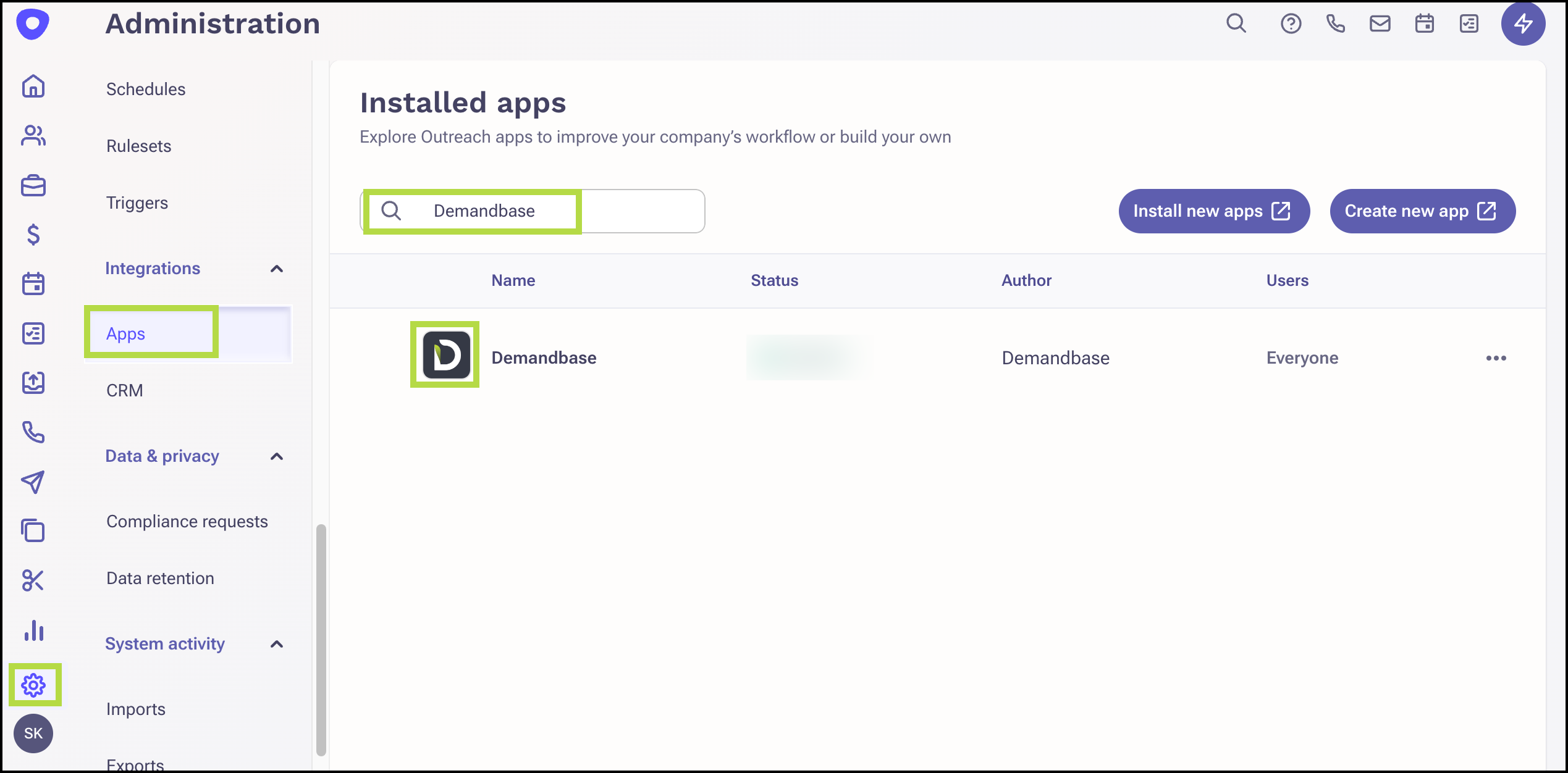Click the Name column header

[513, 280]
